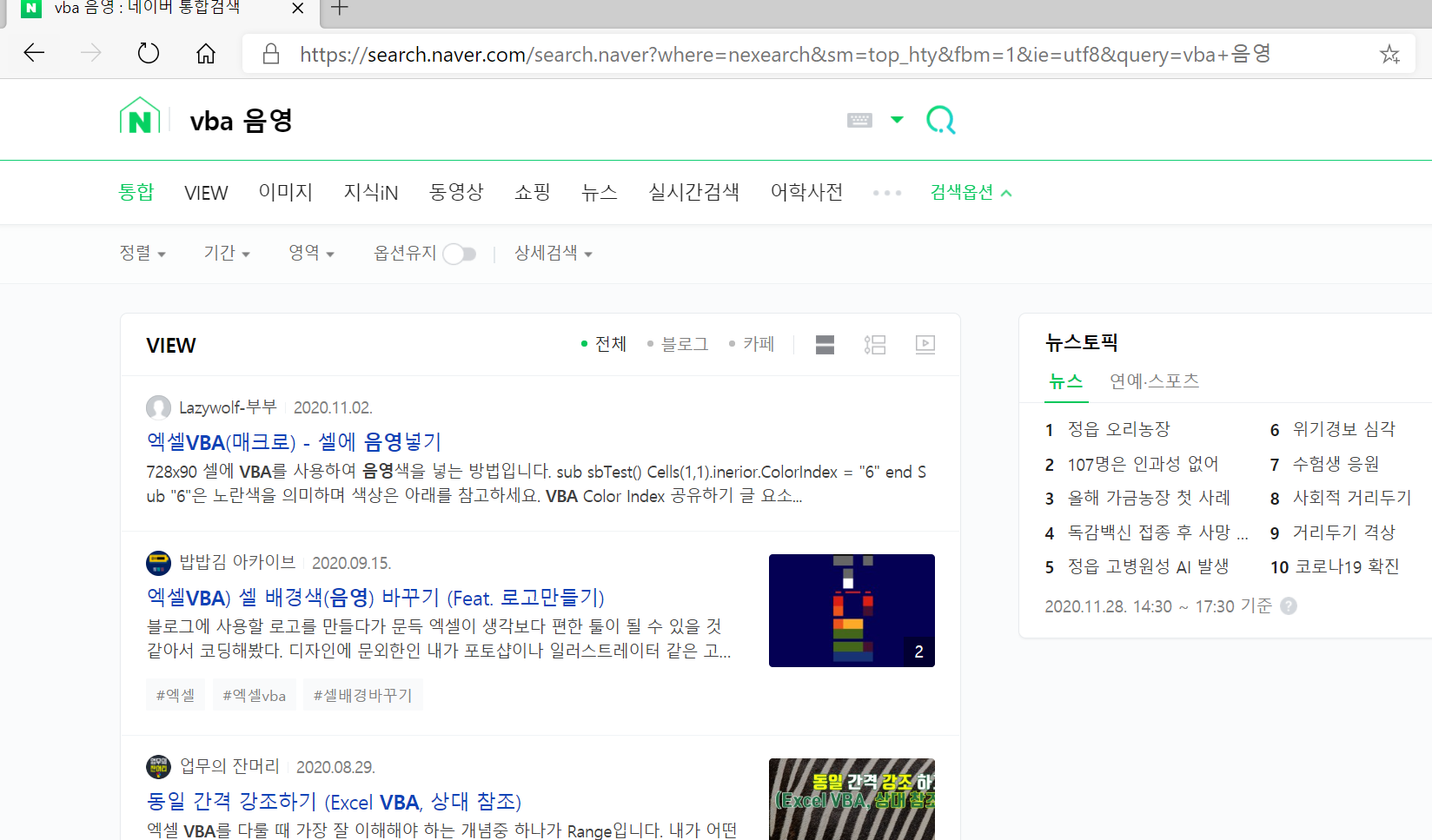Select the 연예·스포츠 tab in 뉴스토픽

1155,381
